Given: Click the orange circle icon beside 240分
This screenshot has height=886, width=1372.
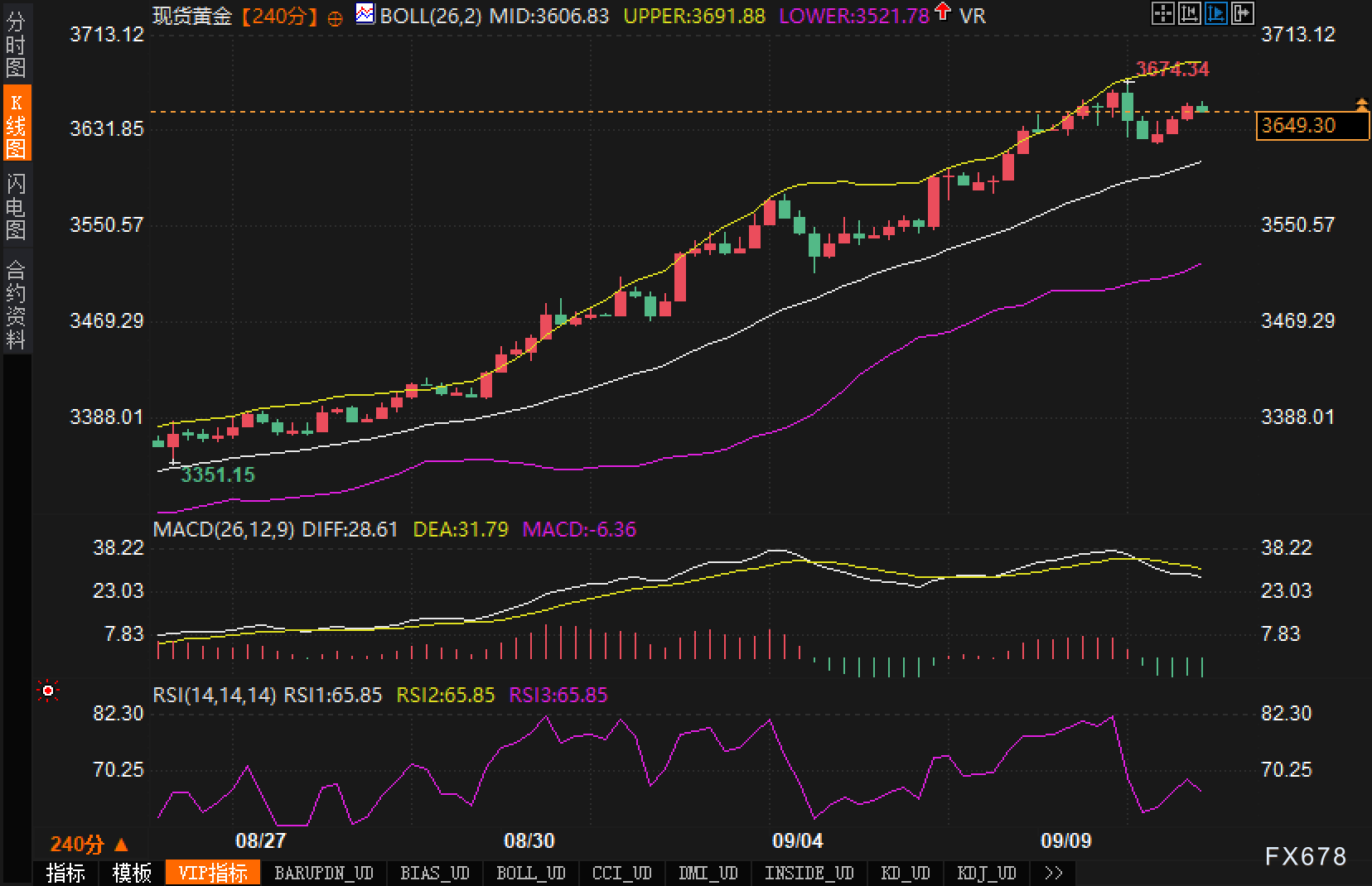Looking at the screenshot, I should click(x=335, y=18).
